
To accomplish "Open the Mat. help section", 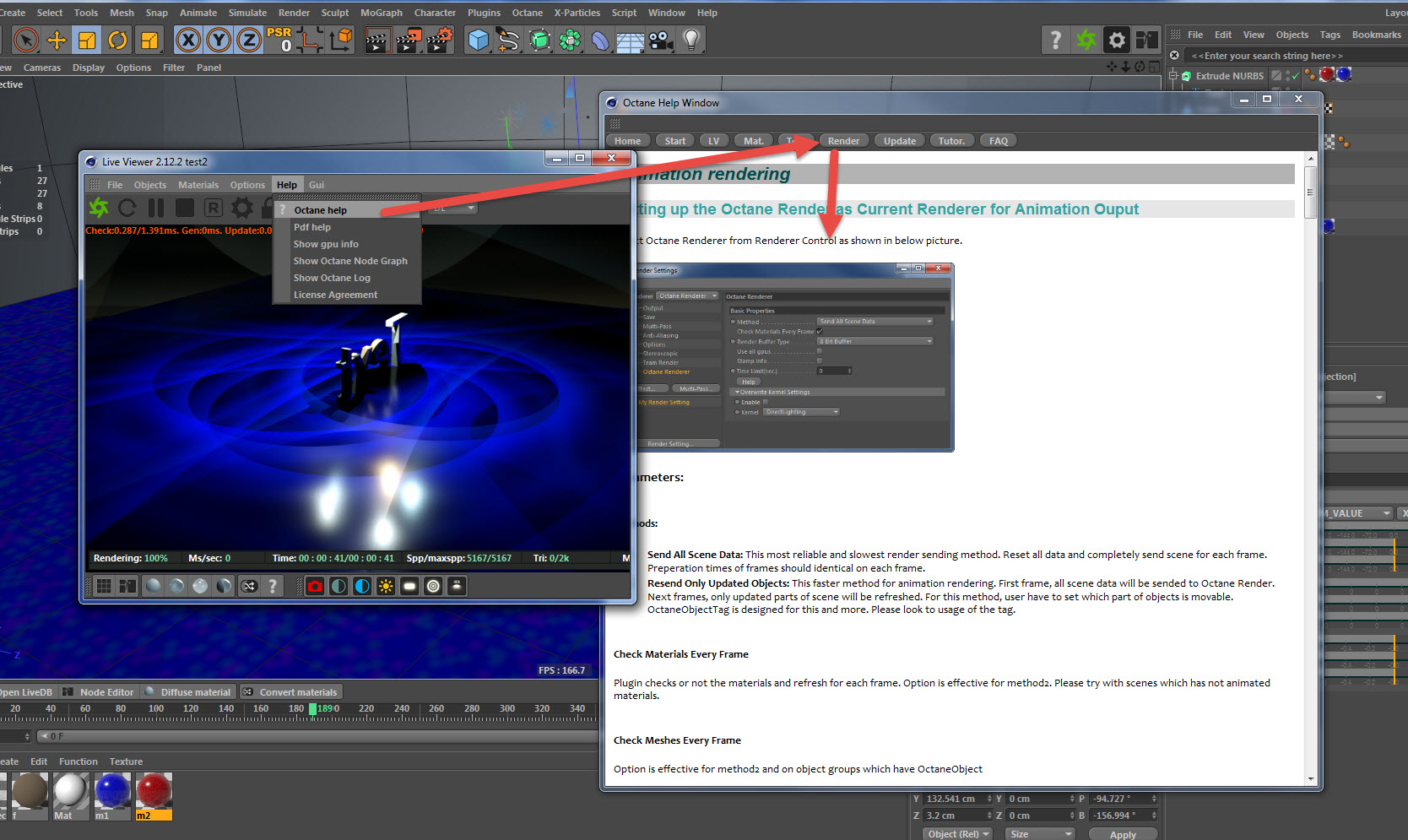I will [754, 141].
